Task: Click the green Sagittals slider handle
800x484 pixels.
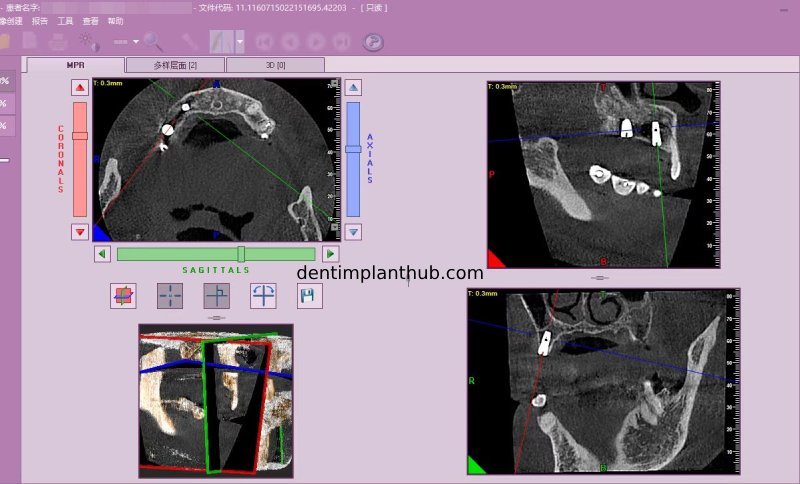Action: tap(241, 254)
